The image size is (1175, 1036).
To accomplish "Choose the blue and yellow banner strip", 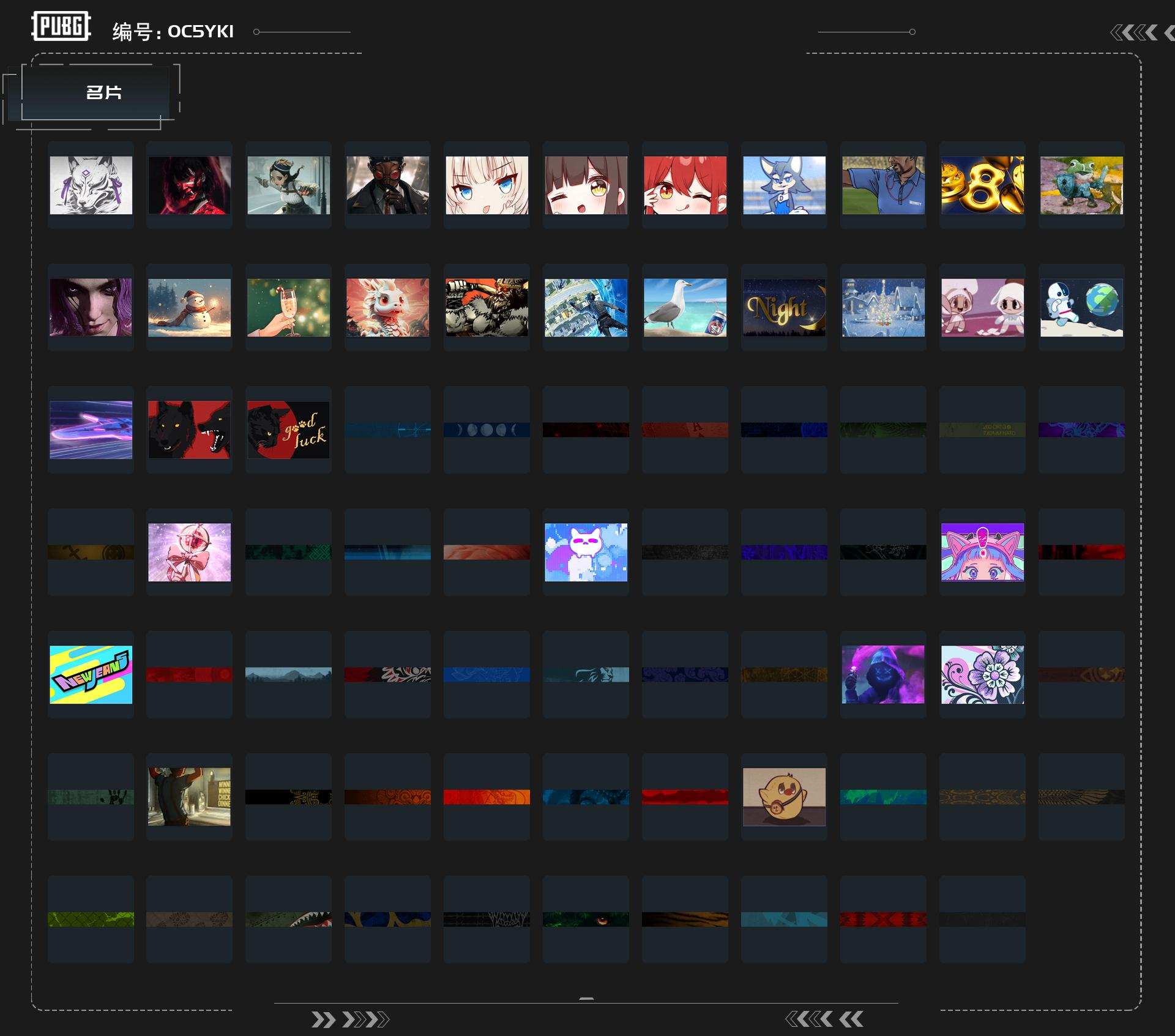I will click(388, 919).
